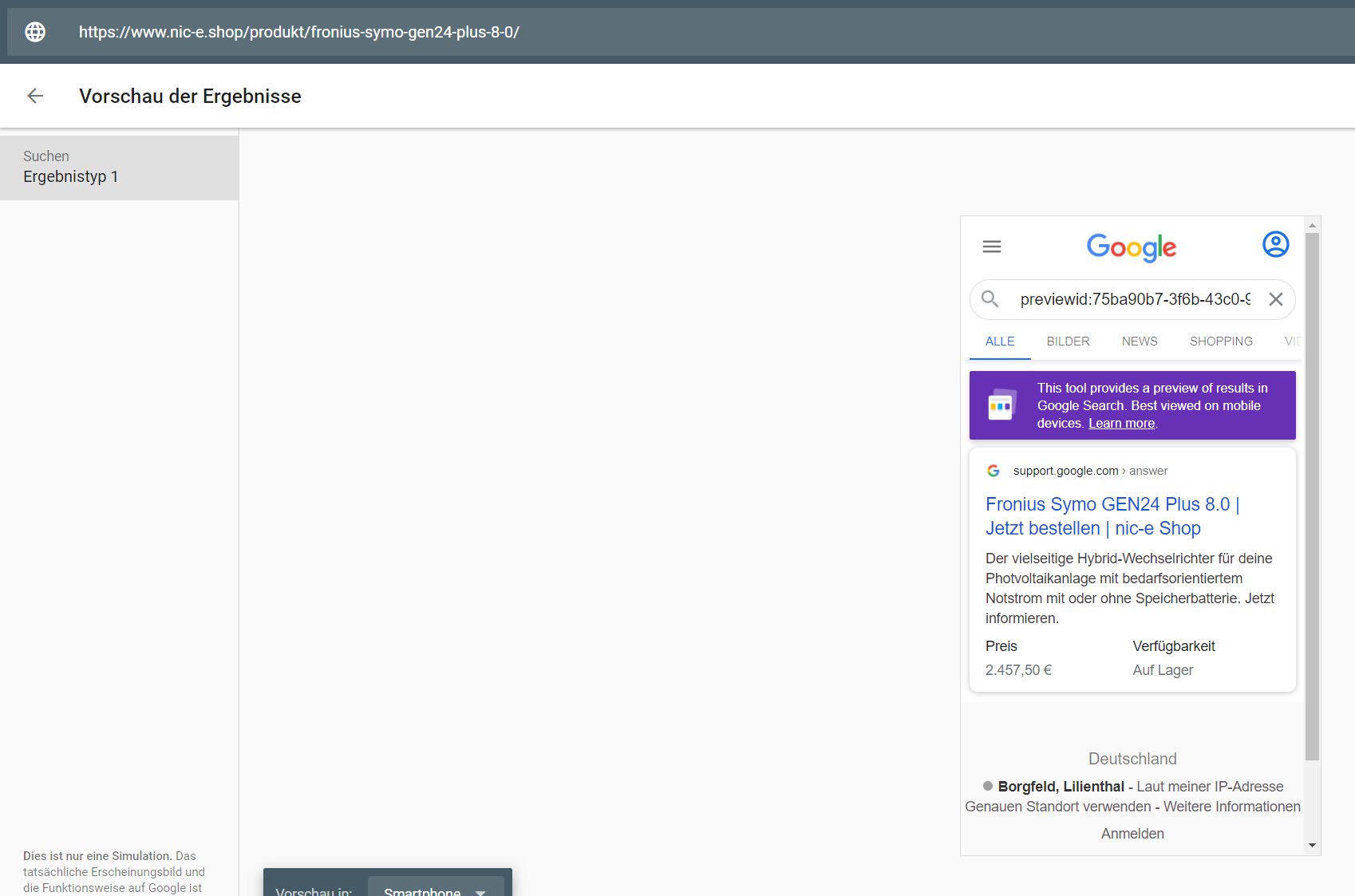Click the Vorschau der Ergebnisse heading

pyautogui.click(x=190, y=96)
